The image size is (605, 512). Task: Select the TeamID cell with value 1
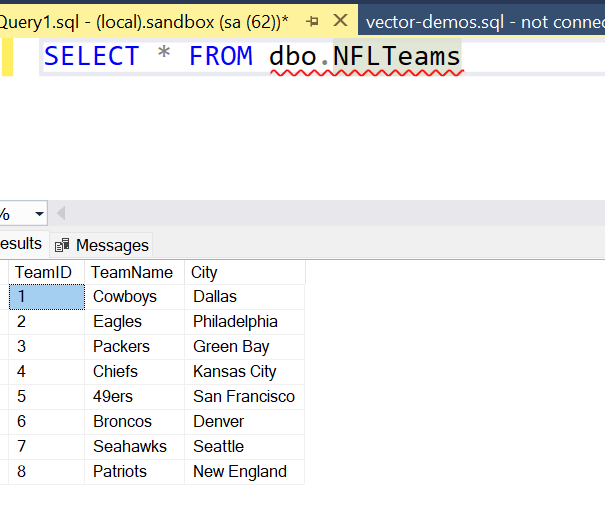point(47,297)
